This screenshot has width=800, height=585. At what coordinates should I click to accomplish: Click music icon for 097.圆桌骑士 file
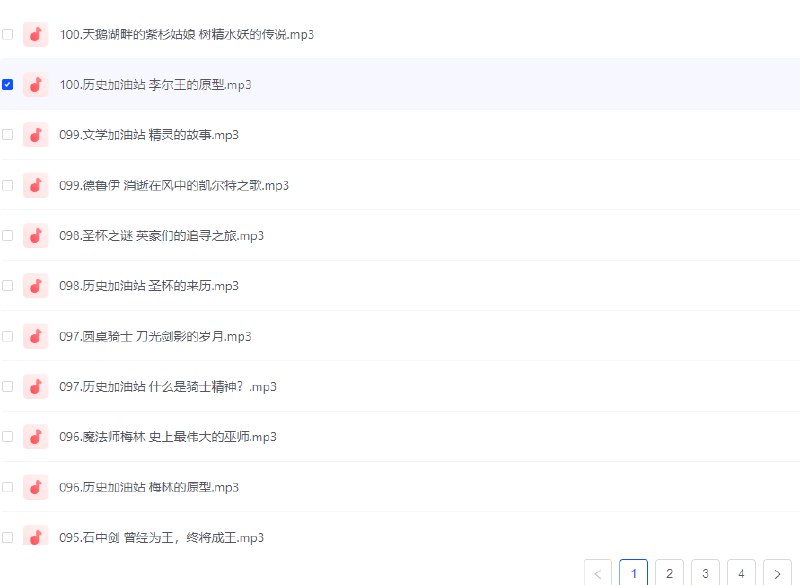(35, 336)
